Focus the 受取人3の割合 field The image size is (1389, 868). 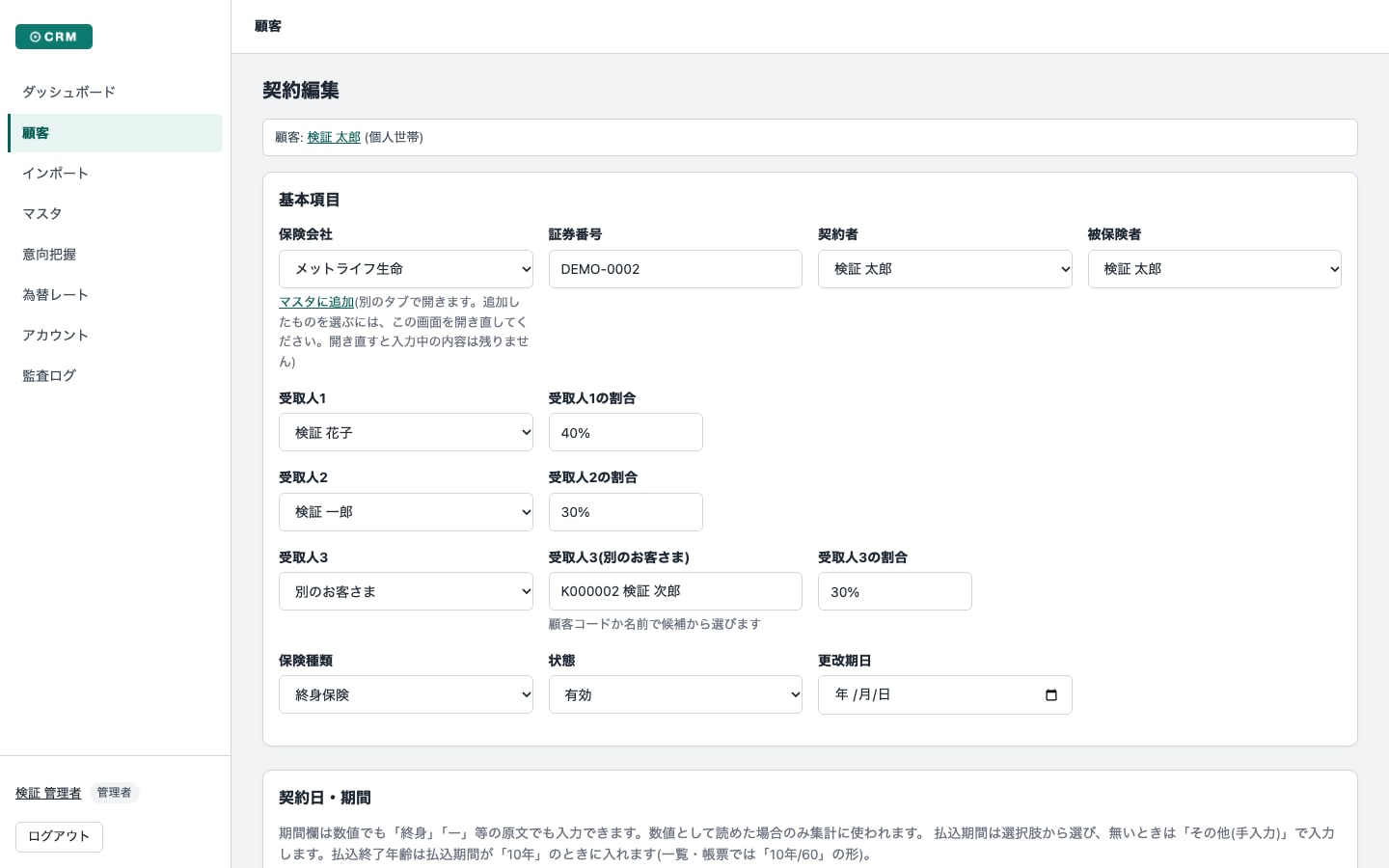click(x=895, y=591)
